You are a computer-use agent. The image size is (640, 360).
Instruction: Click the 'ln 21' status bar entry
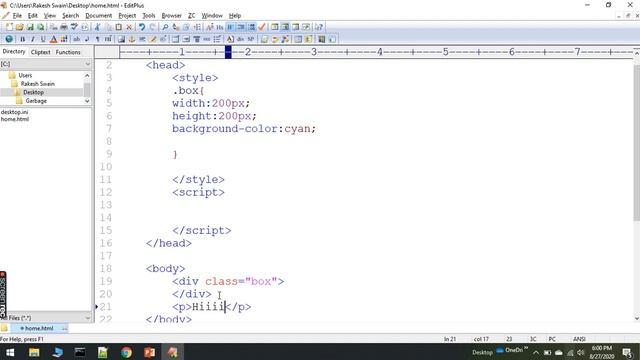point(450,339)
